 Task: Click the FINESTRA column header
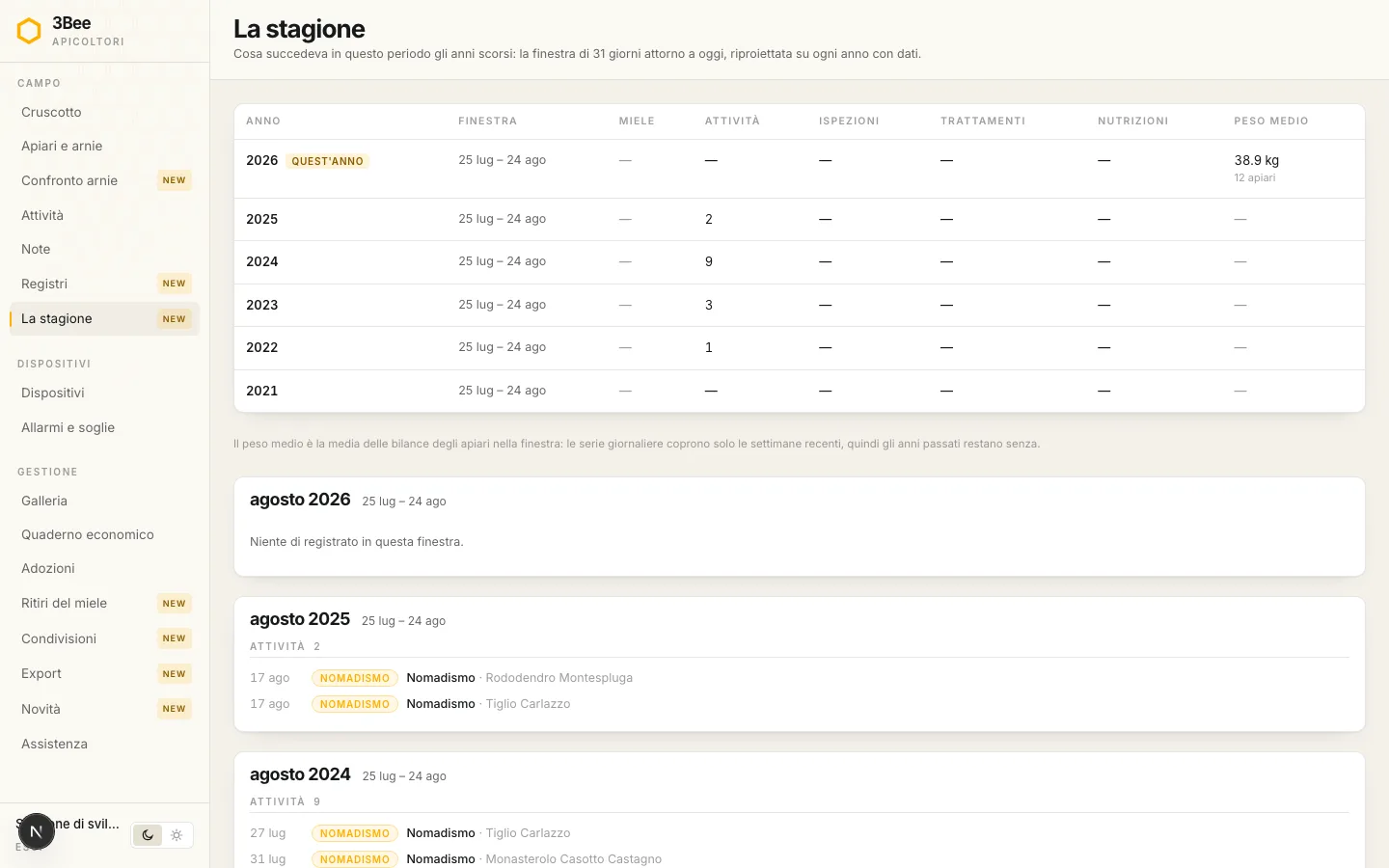[x=488, y=121]
